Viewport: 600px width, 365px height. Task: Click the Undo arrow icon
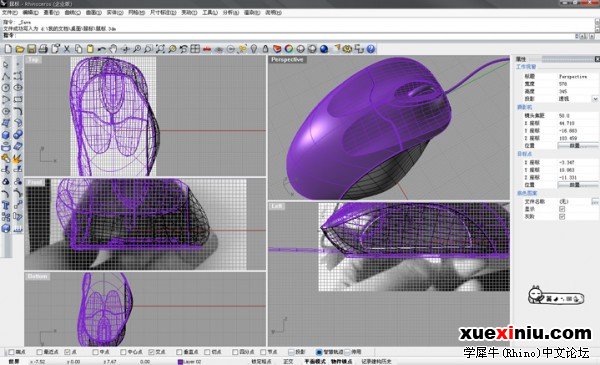point(101,49)
